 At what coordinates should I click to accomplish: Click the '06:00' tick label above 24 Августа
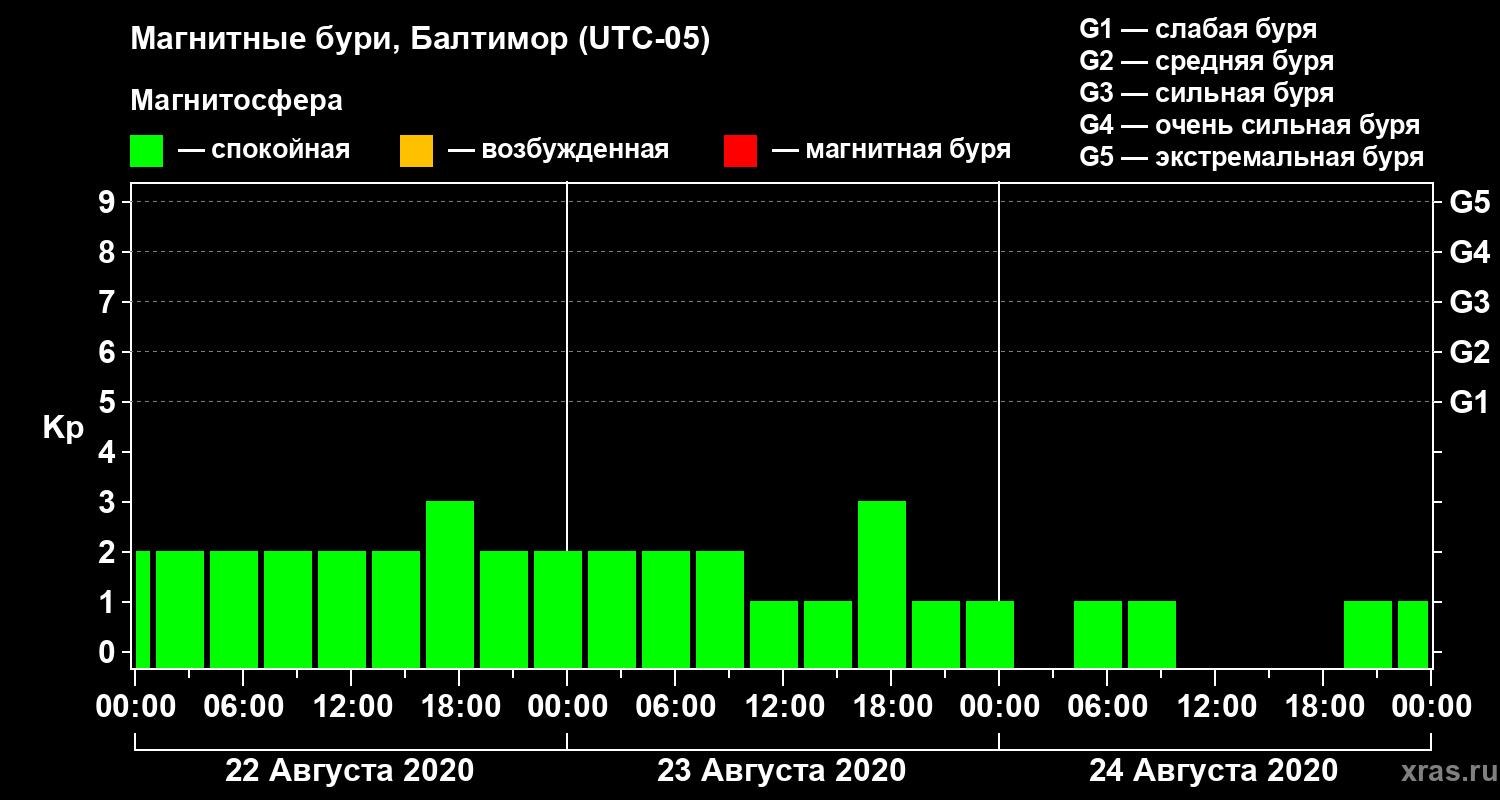(x=1106, y=707)
